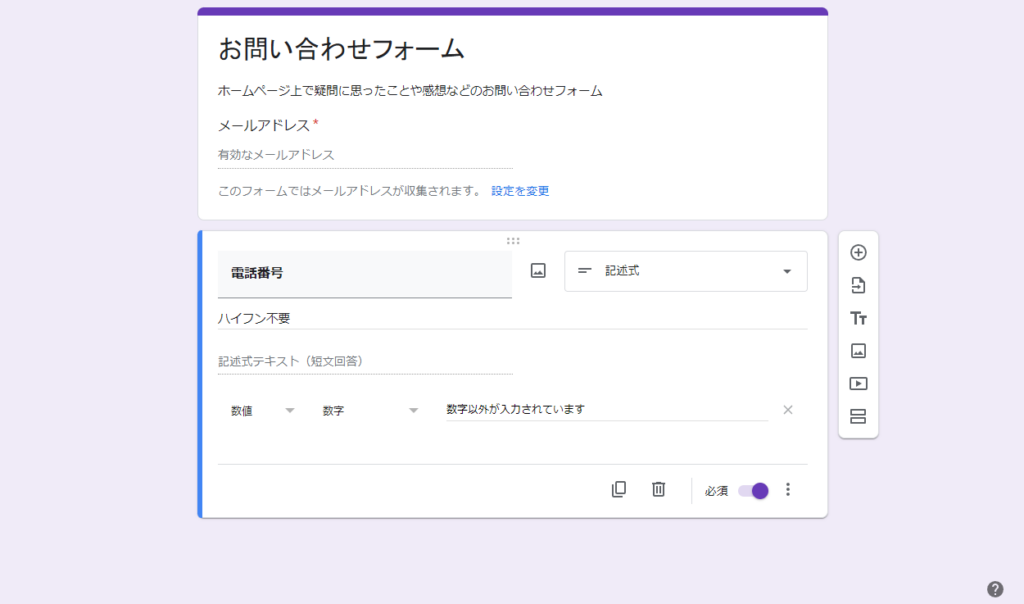This screenshot has height=604, width=1024.
Task: Click the drag handle dots on the question card
Action: [513, 241]
